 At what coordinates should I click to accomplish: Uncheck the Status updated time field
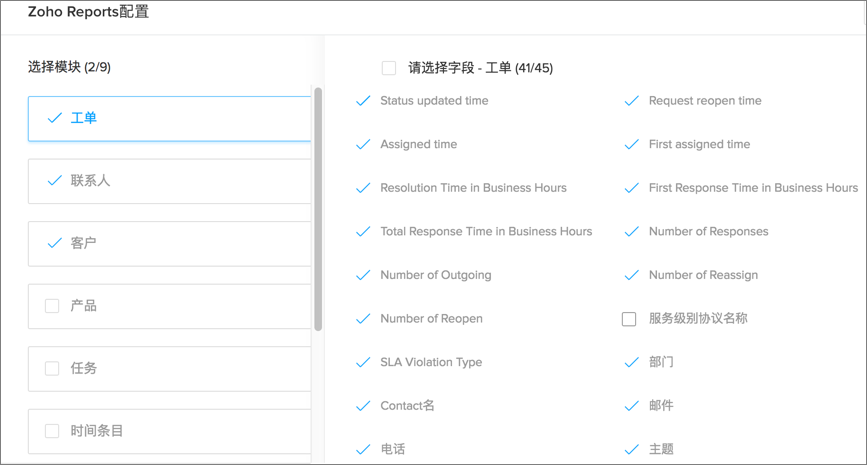click(x=363, y=101)
